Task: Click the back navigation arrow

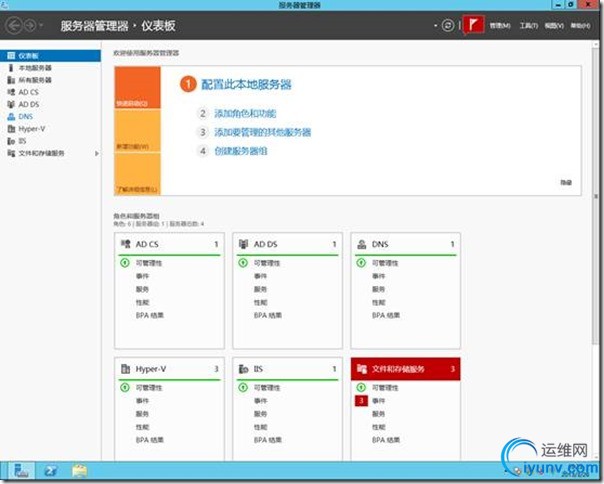Action: coord(14,26)
